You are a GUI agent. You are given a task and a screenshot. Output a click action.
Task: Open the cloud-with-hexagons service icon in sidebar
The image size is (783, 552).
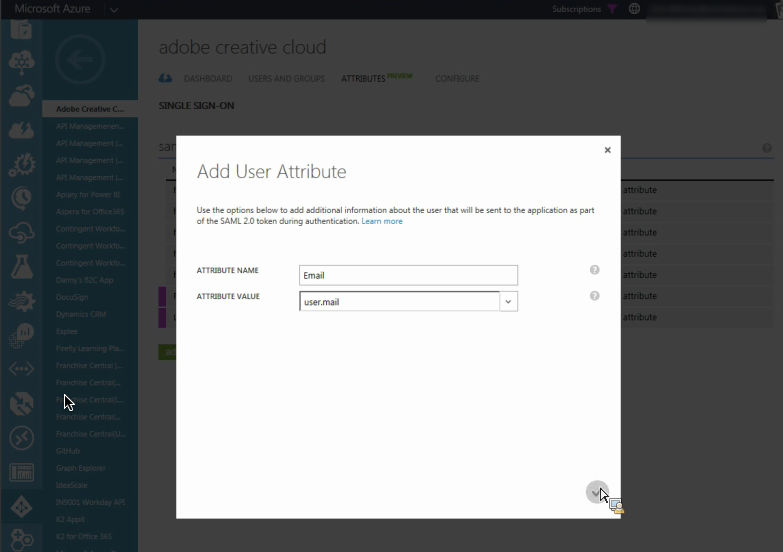click(x=21, y=63)
